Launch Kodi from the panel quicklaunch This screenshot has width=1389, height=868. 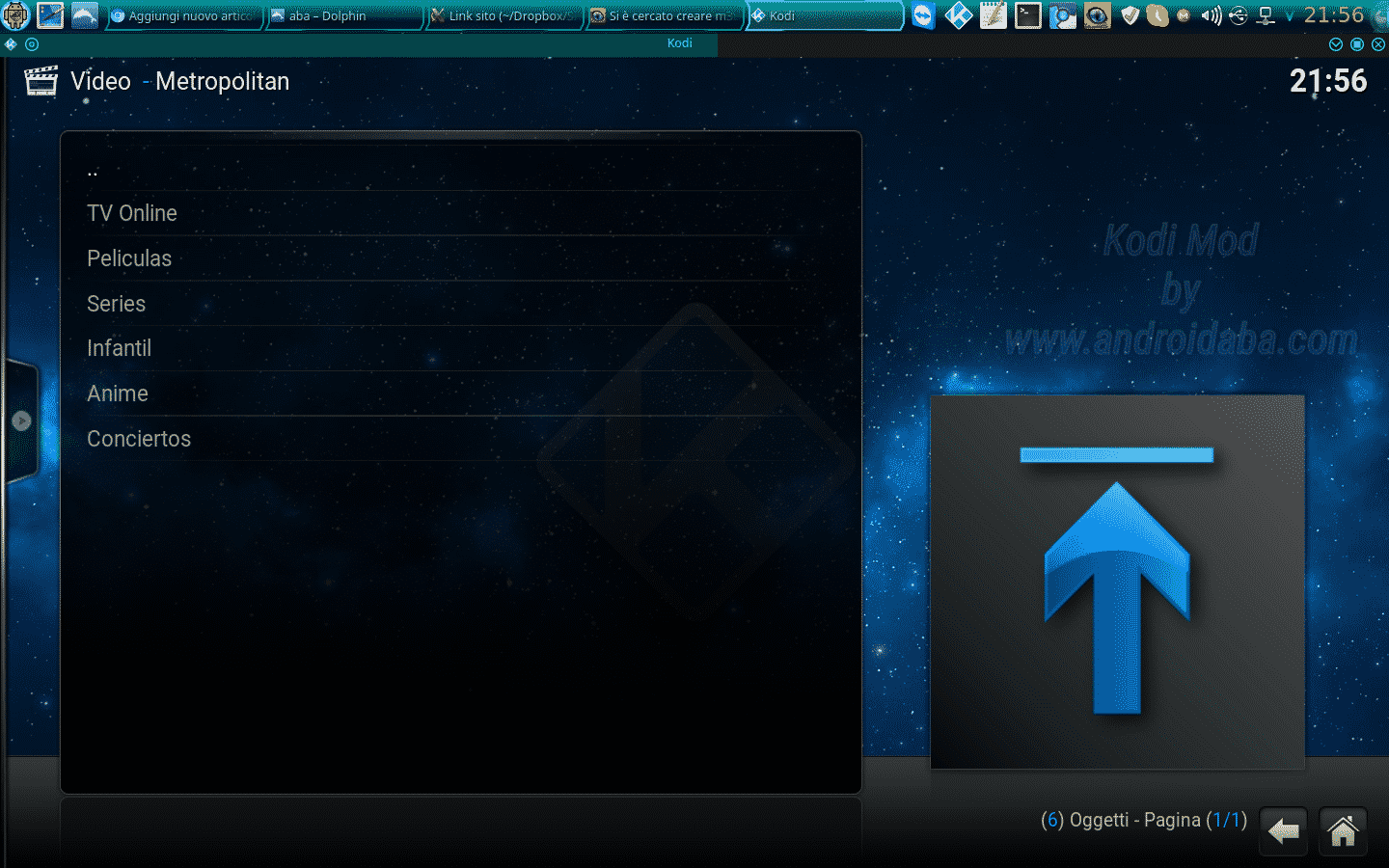(958, 15)
